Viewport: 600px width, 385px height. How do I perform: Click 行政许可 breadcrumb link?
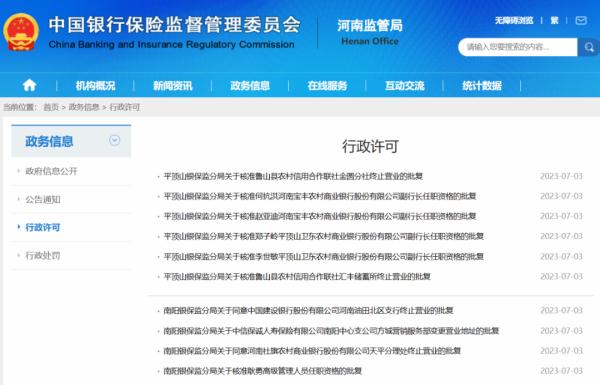click(x=125, y=107)
